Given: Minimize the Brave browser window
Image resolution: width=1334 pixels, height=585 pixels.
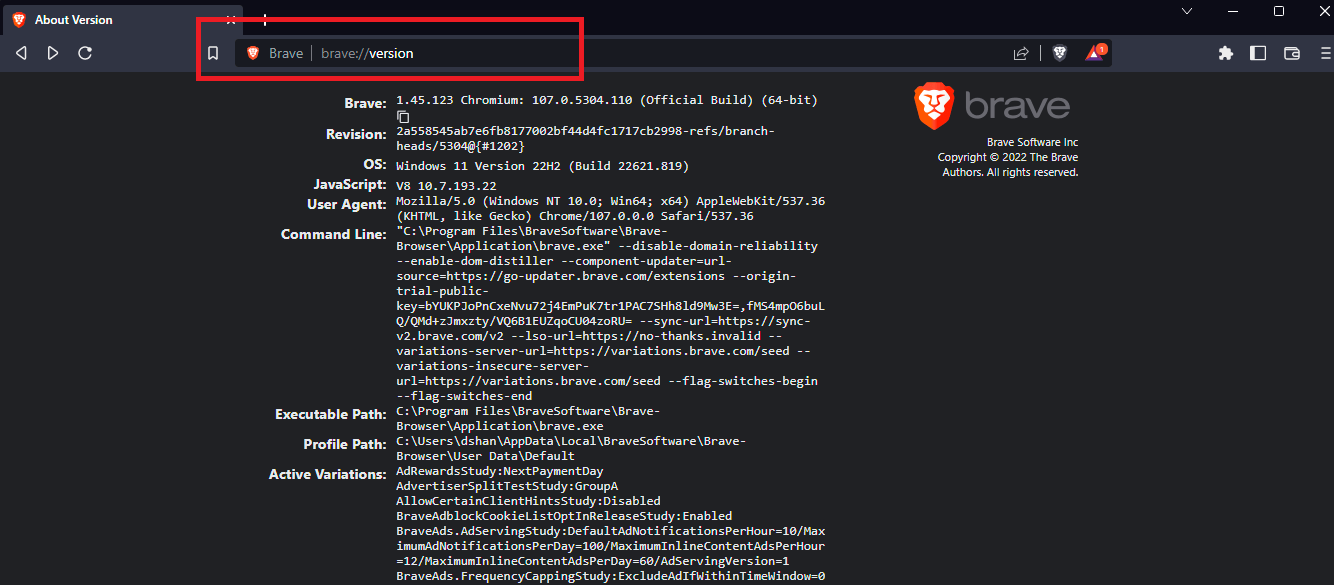Looking at the screenshot, I should [1233, 11].
